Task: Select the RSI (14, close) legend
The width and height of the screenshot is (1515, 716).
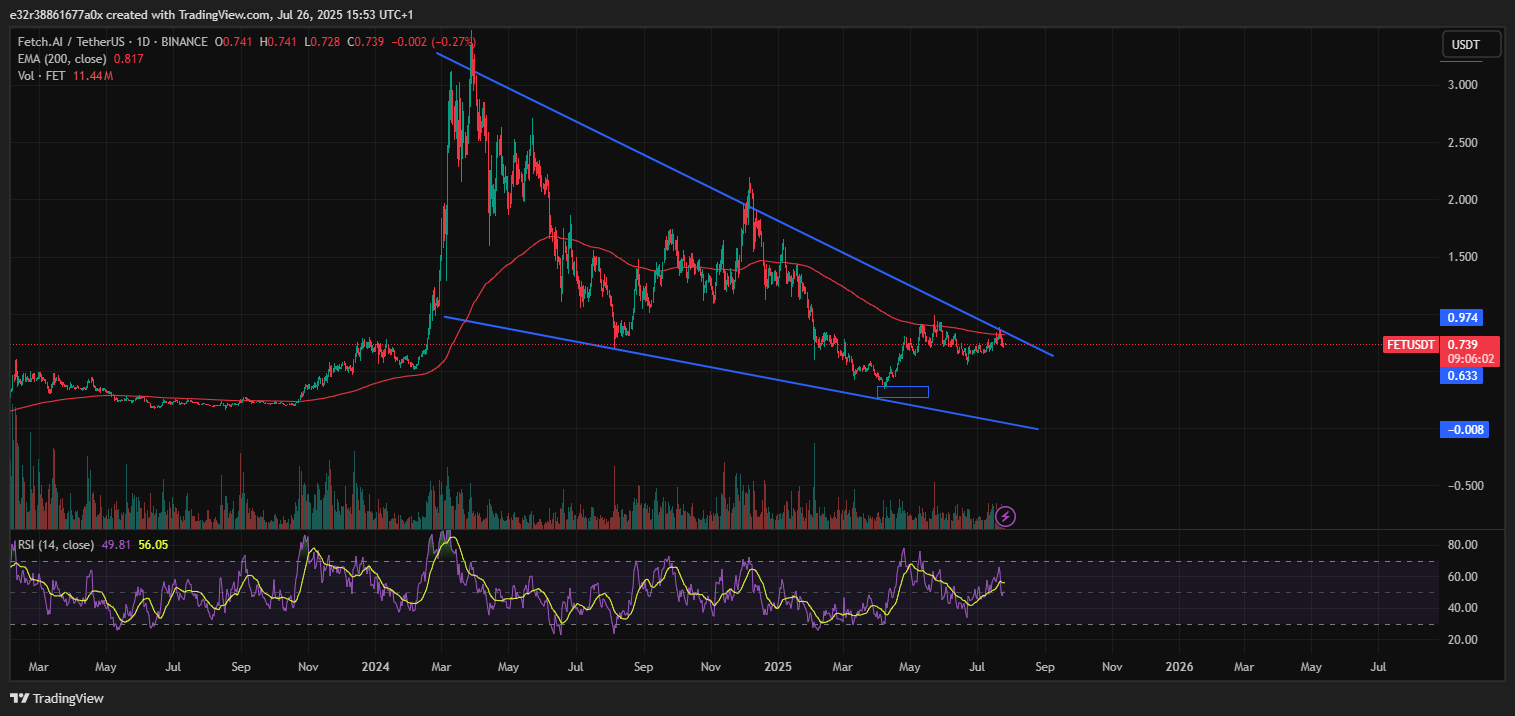Action: tap(55, 545)
